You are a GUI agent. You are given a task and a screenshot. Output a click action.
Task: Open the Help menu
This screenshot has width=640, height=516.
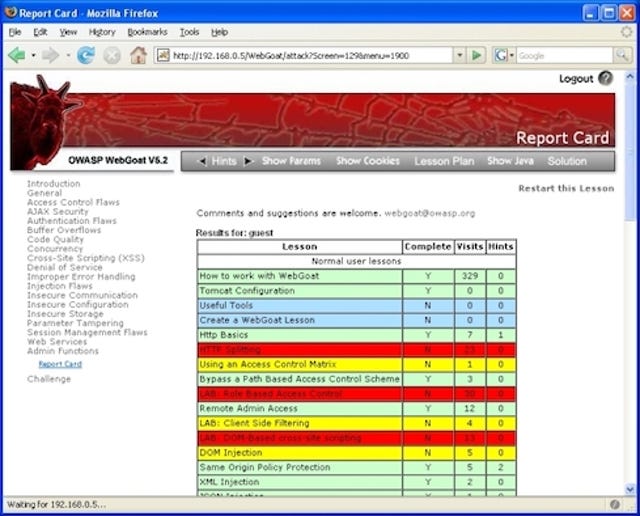(x=219, y=32)
